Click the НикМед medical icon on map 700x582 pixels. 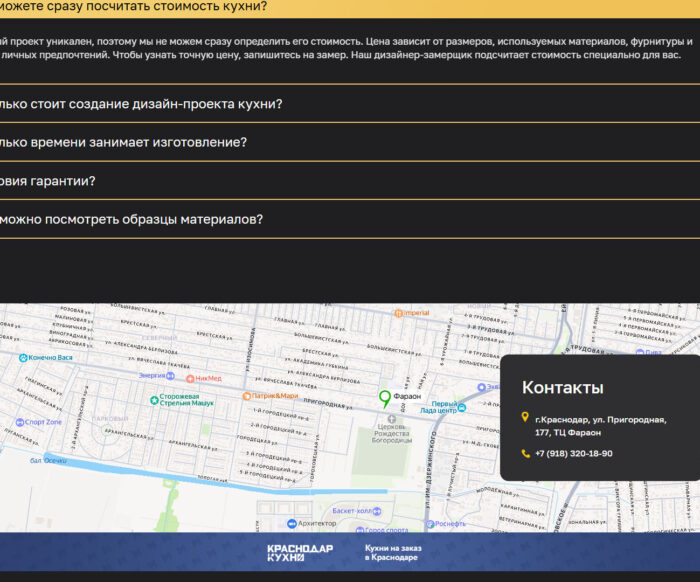[x=189, y=378]
